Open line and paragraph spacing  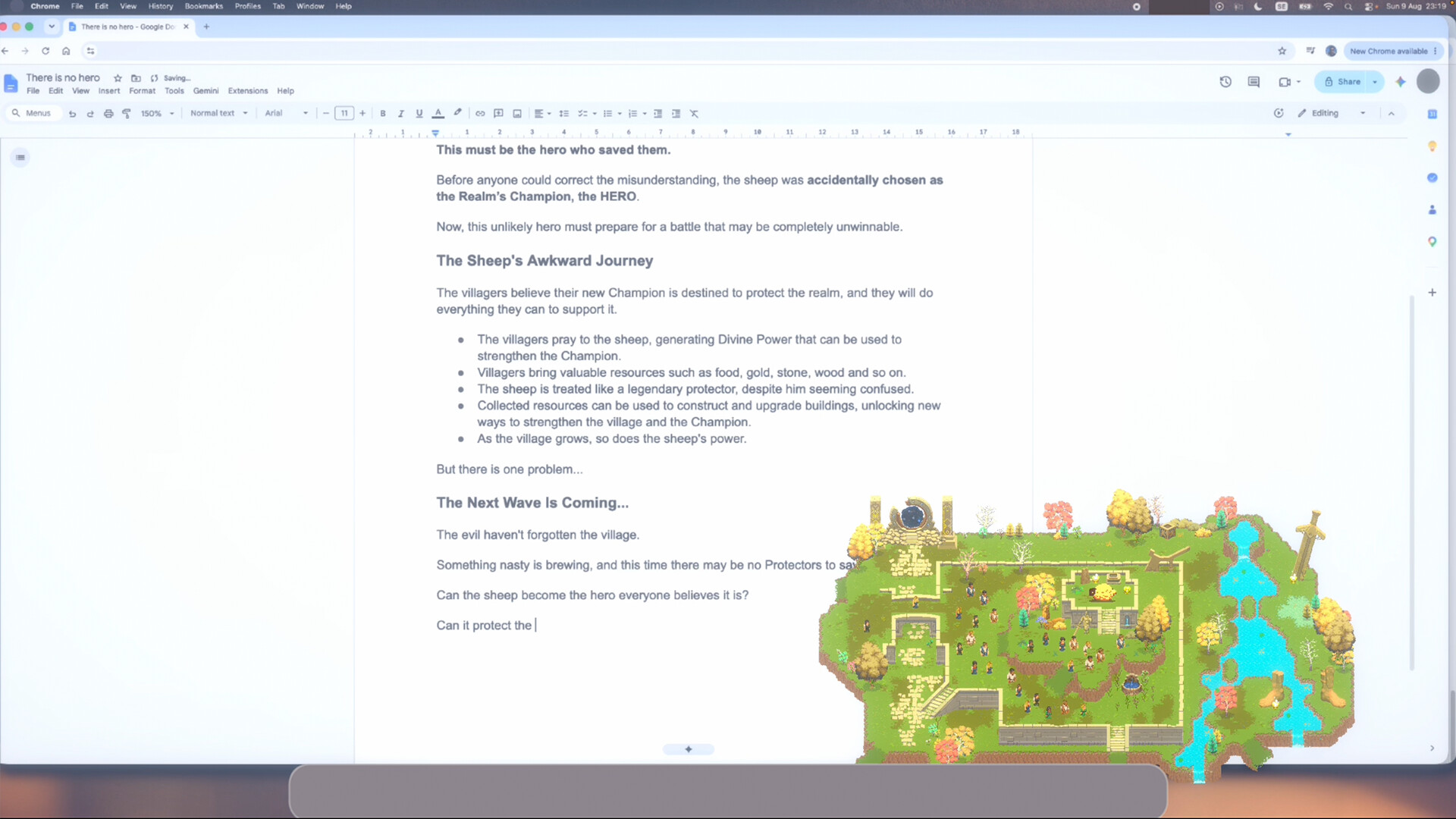[564, 114]
